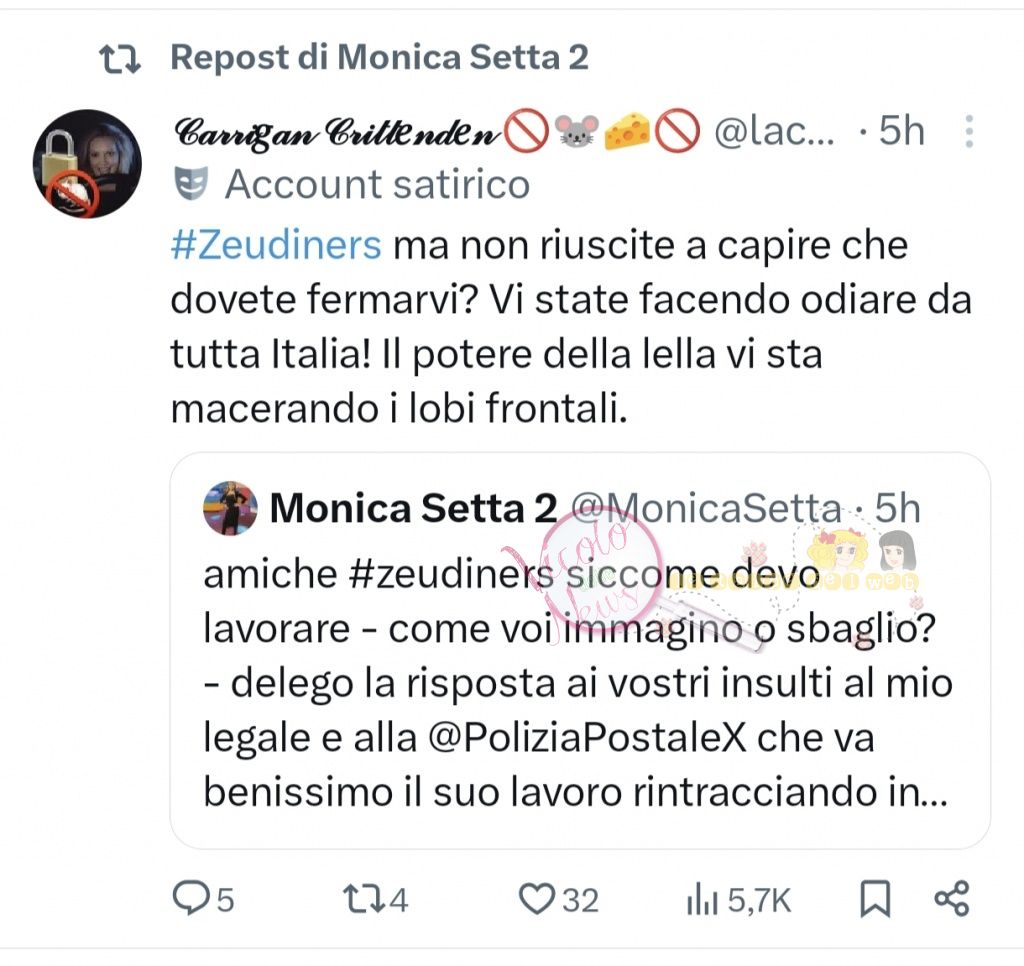
Task: Tap the small Monica Setta 2 avatar
Action: click(230, 508)
